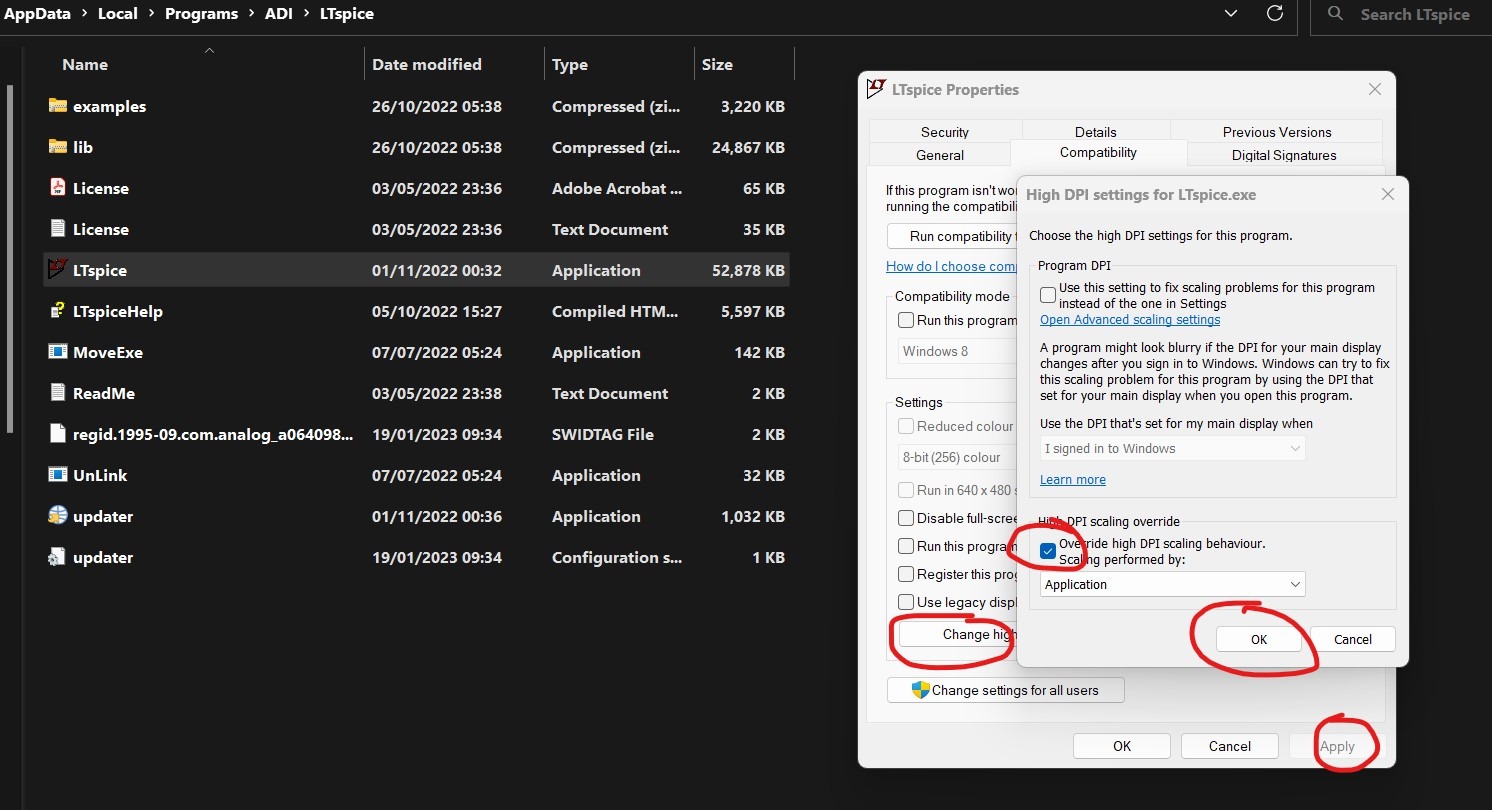Click the Learn more link
1492x810 pixels.
pyautogui.click(x=1073, y=480)
